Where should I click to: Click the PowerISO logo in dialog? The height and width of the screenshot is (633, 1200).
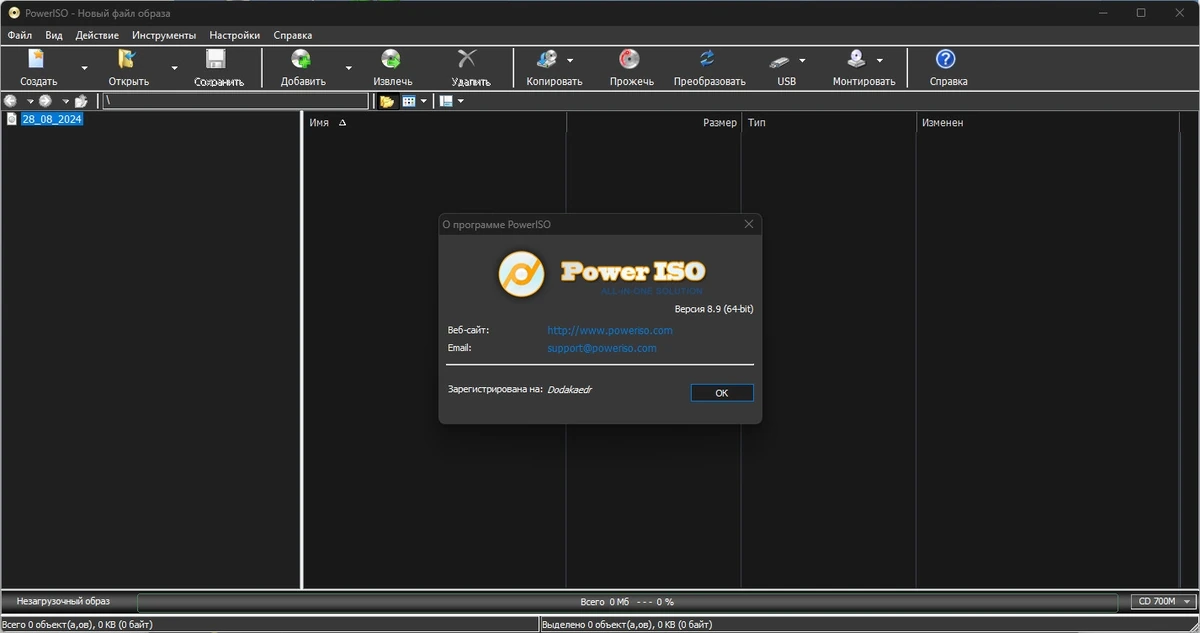click(603, 274)
